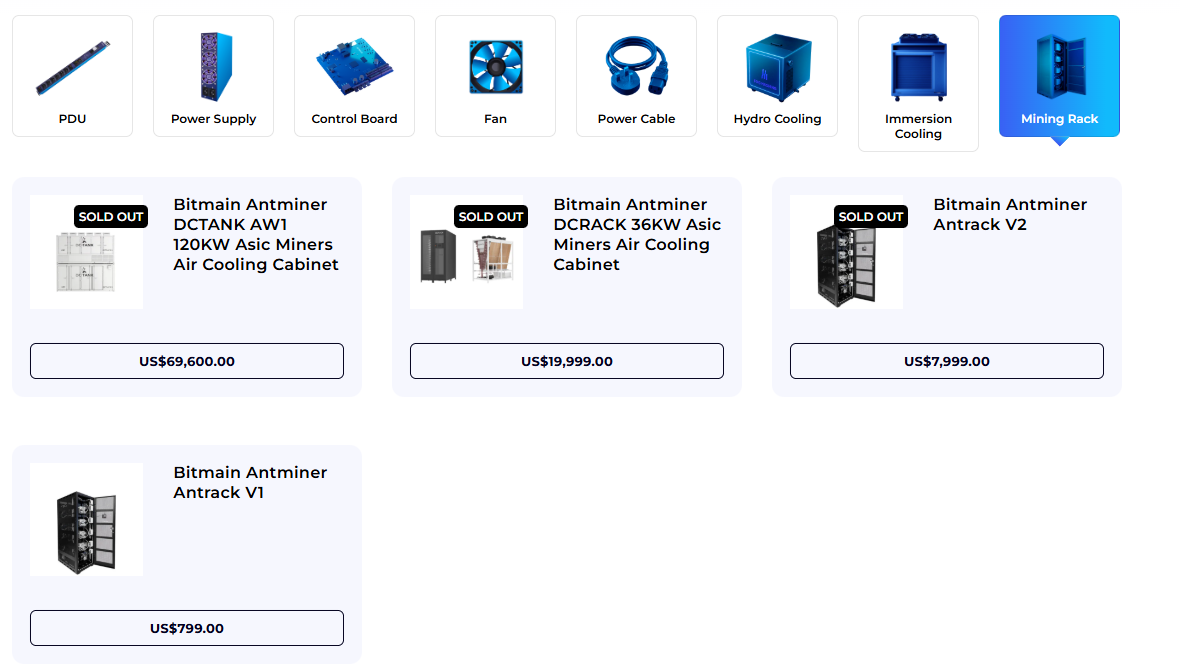Open Bitmain Antminer DCRACK 36KW title link
This screenshot has height=669, width=1180.
[637, 235]
